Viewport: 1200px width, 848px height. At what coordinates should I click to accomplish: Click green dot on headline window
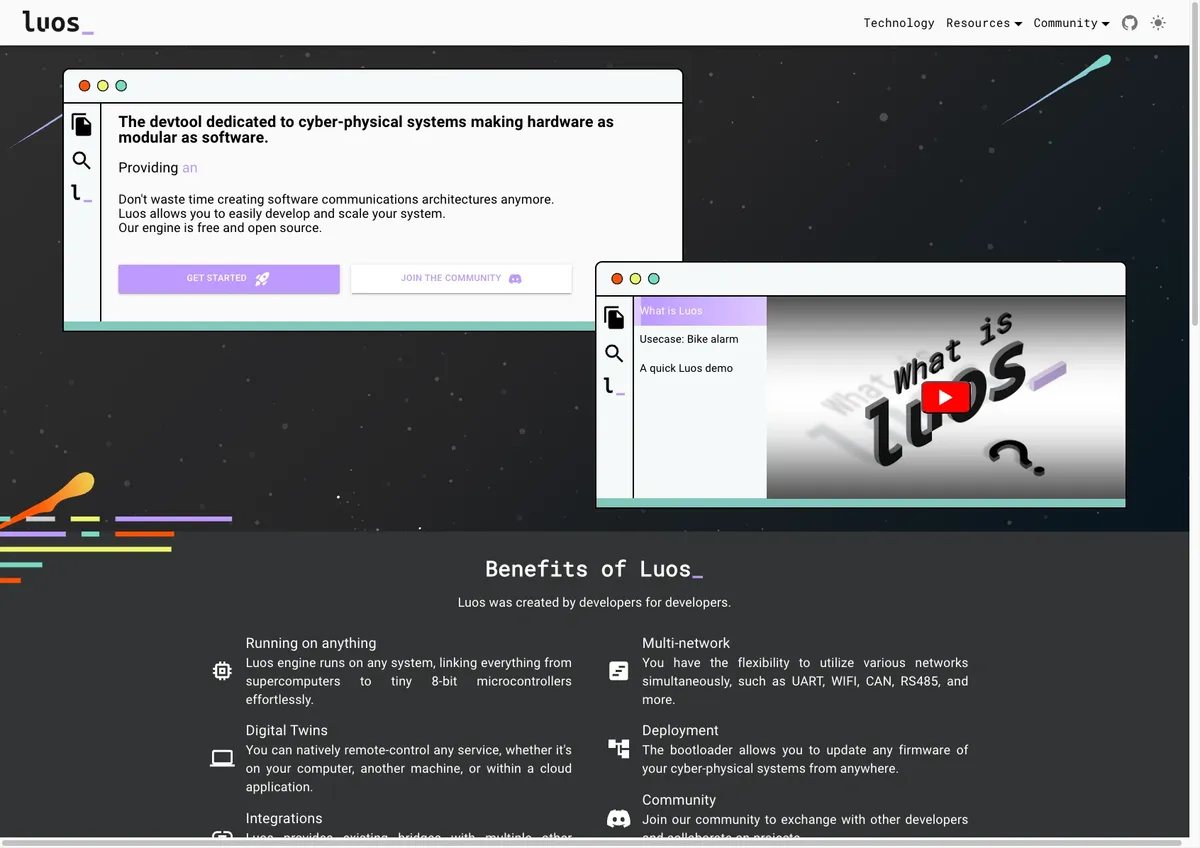pos(121,86)
